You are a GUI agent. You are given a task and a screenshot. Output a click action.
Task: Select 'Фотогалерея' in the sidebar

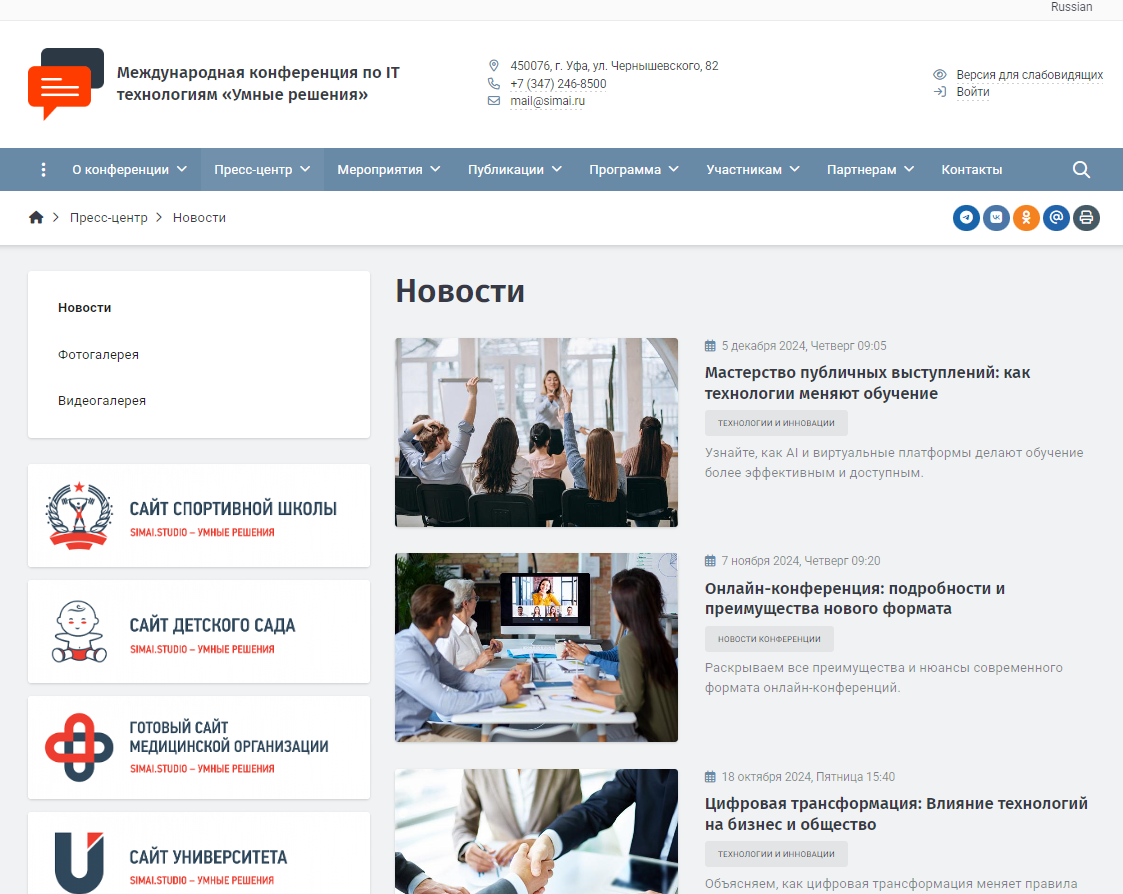(x=98, y=355)
